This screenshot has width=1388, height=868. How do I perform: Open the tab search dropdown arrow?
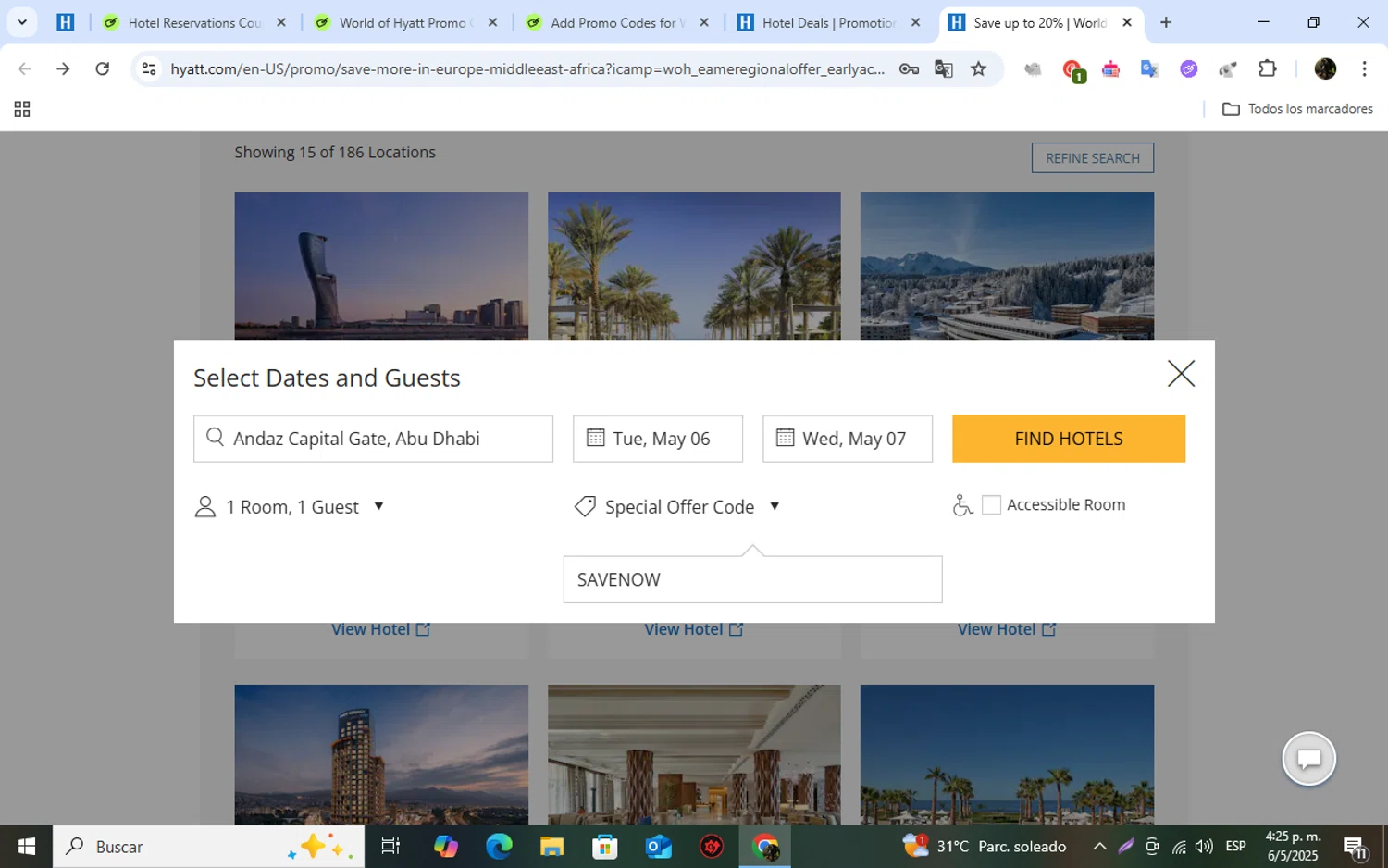(x=22, y=22)
